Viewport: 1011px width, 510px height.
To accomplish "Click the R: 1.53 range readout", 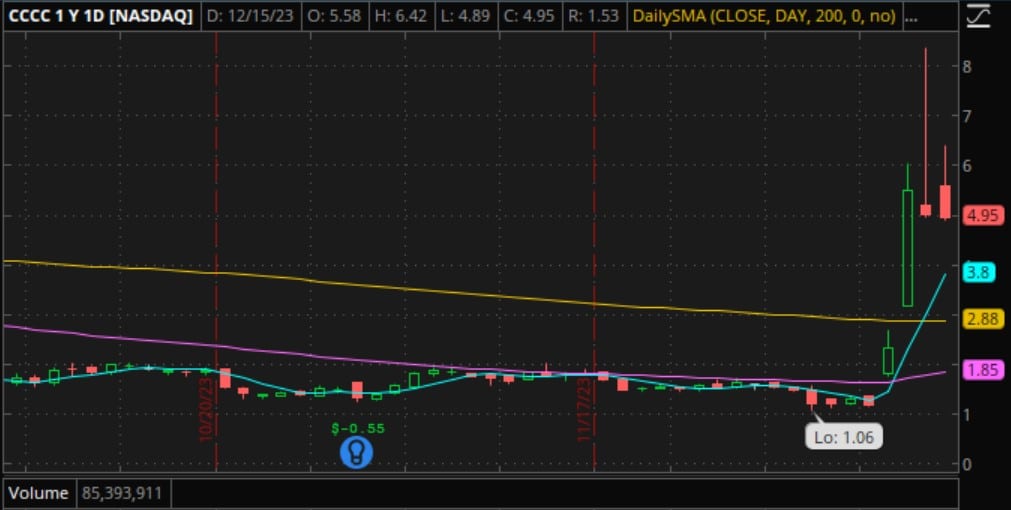I will 593,16.
